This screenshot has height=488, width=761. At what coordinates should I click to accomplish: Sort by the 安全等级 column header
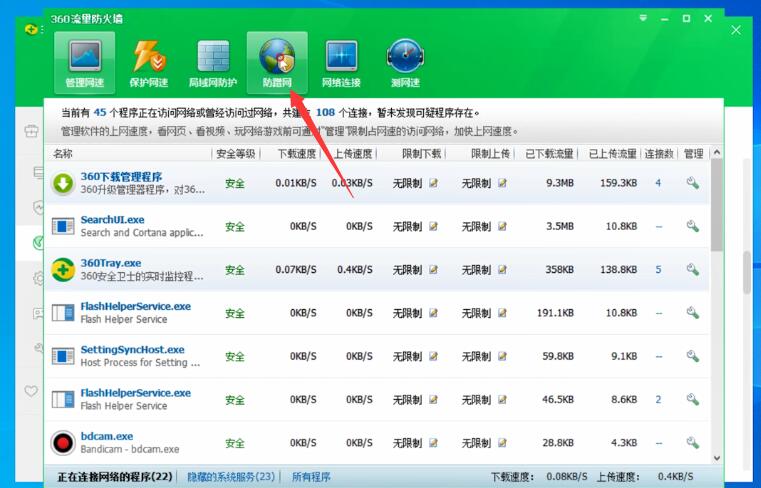pyautogui.click(x=236, y=154)
